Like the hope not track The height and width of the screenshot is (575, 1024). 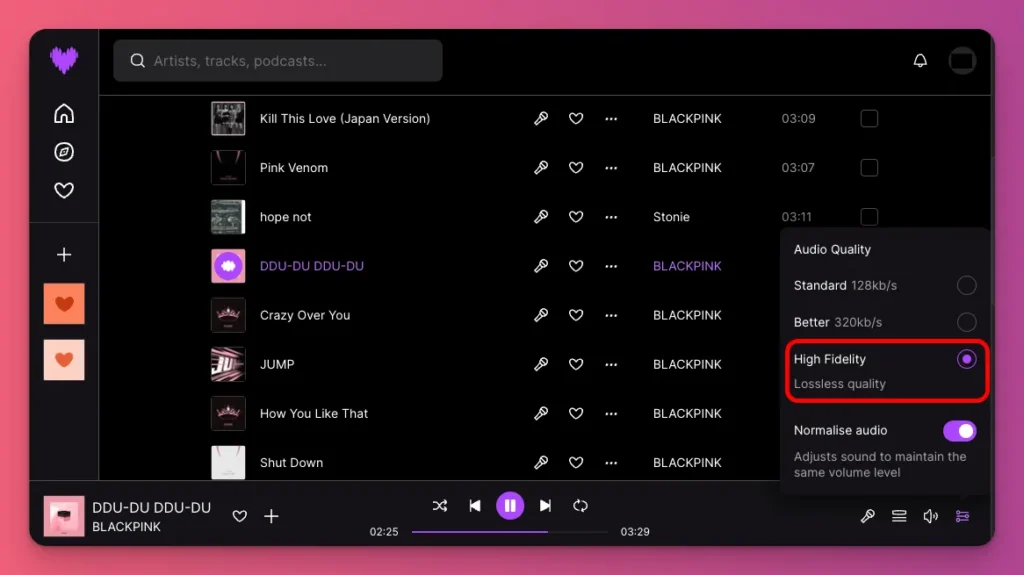(x=575, y=216)
